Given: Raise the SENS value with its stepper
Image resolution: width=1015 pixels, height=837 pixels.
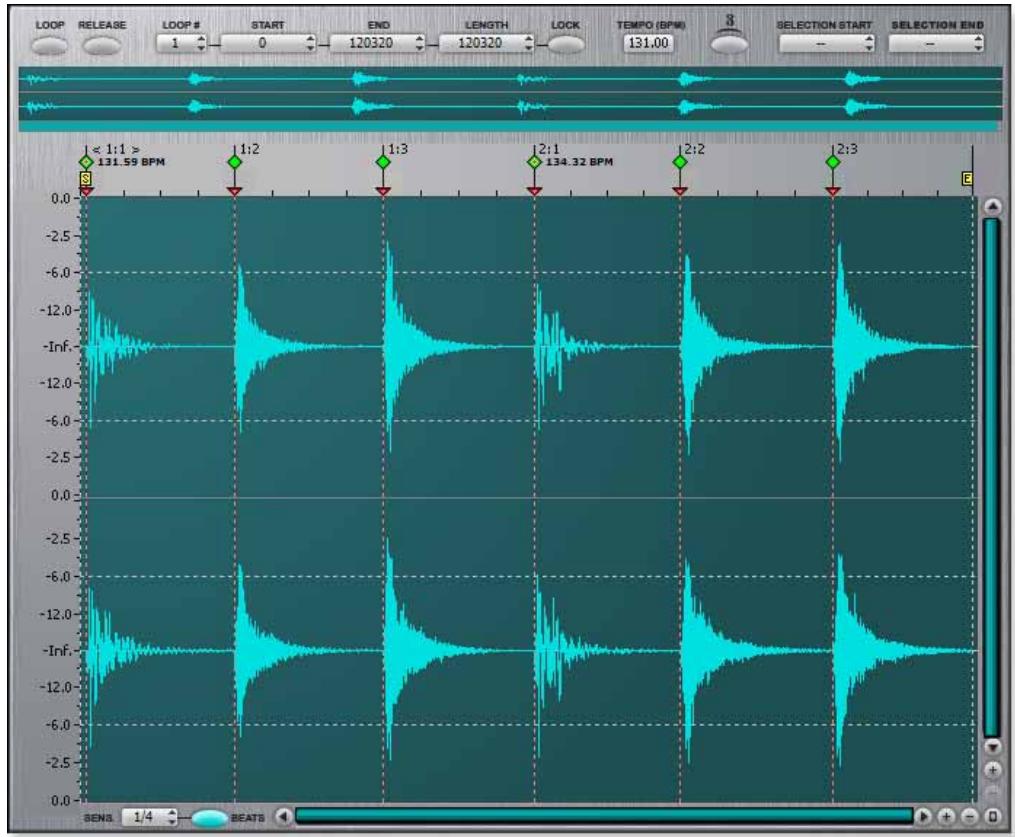Looking at the screenshot, I should 172,810.
